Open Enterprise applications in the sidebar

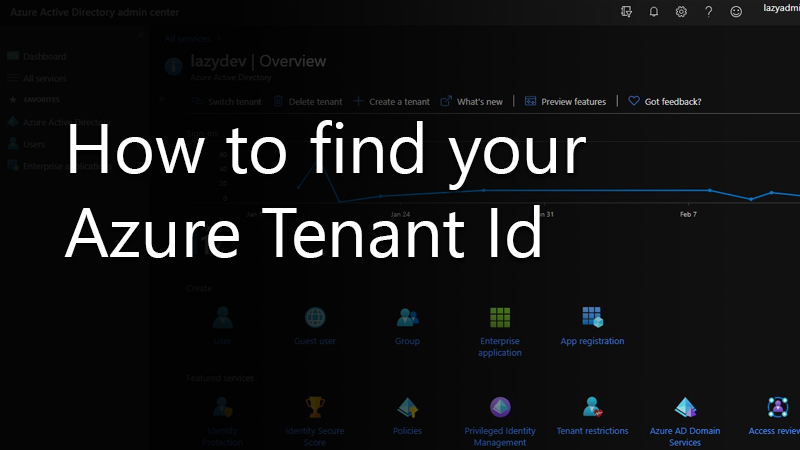point(59,166)
